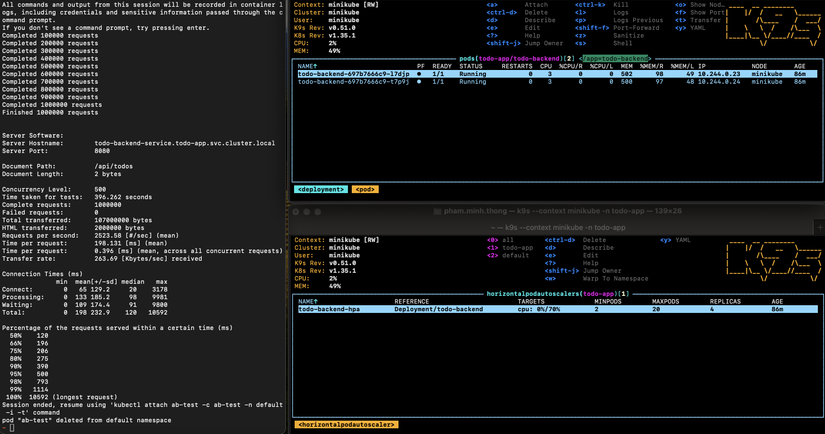Select pod todo-backend-697b7666c9-t7p9j
Image resolution: width=825 pixels, height=434 pixels.
pos(354,82)
